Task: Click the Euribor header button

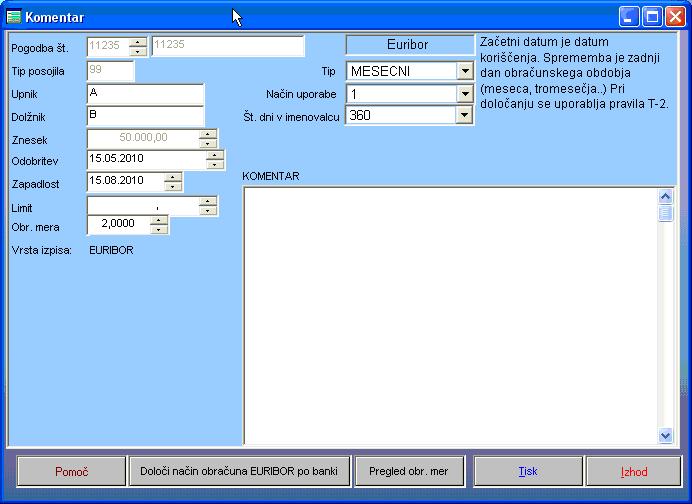Action: (408, 45)
